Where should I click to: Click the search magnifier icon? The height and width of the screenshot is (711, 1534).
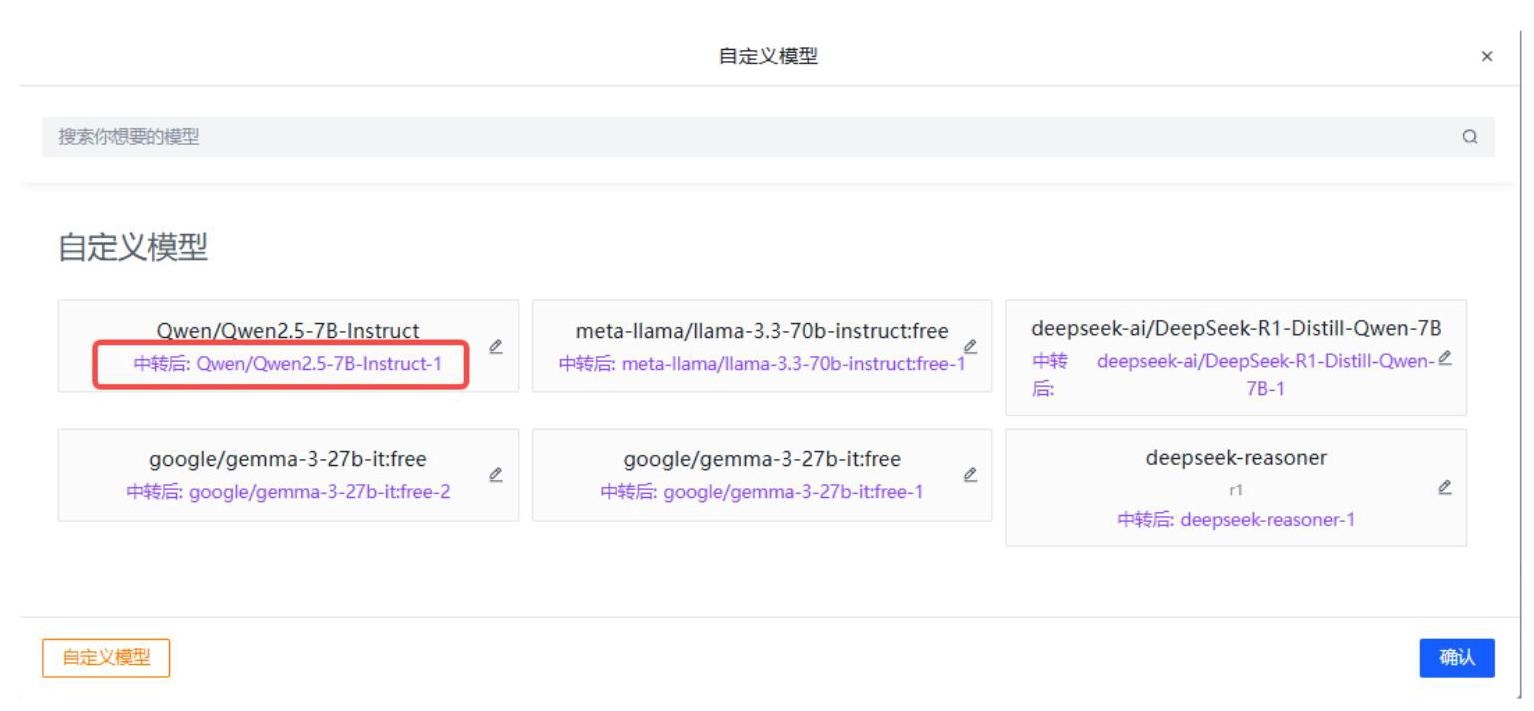pos(1469,137)
